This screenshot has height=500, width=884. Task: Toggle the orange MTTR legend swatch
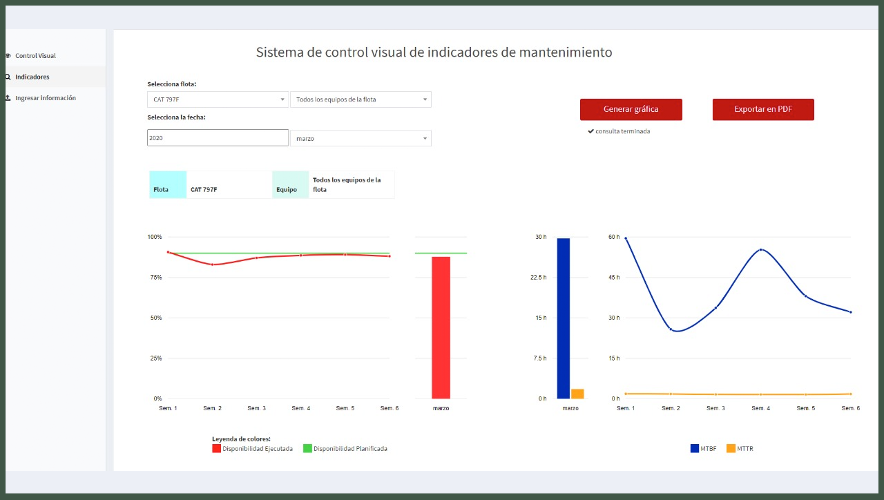point(730,449)
